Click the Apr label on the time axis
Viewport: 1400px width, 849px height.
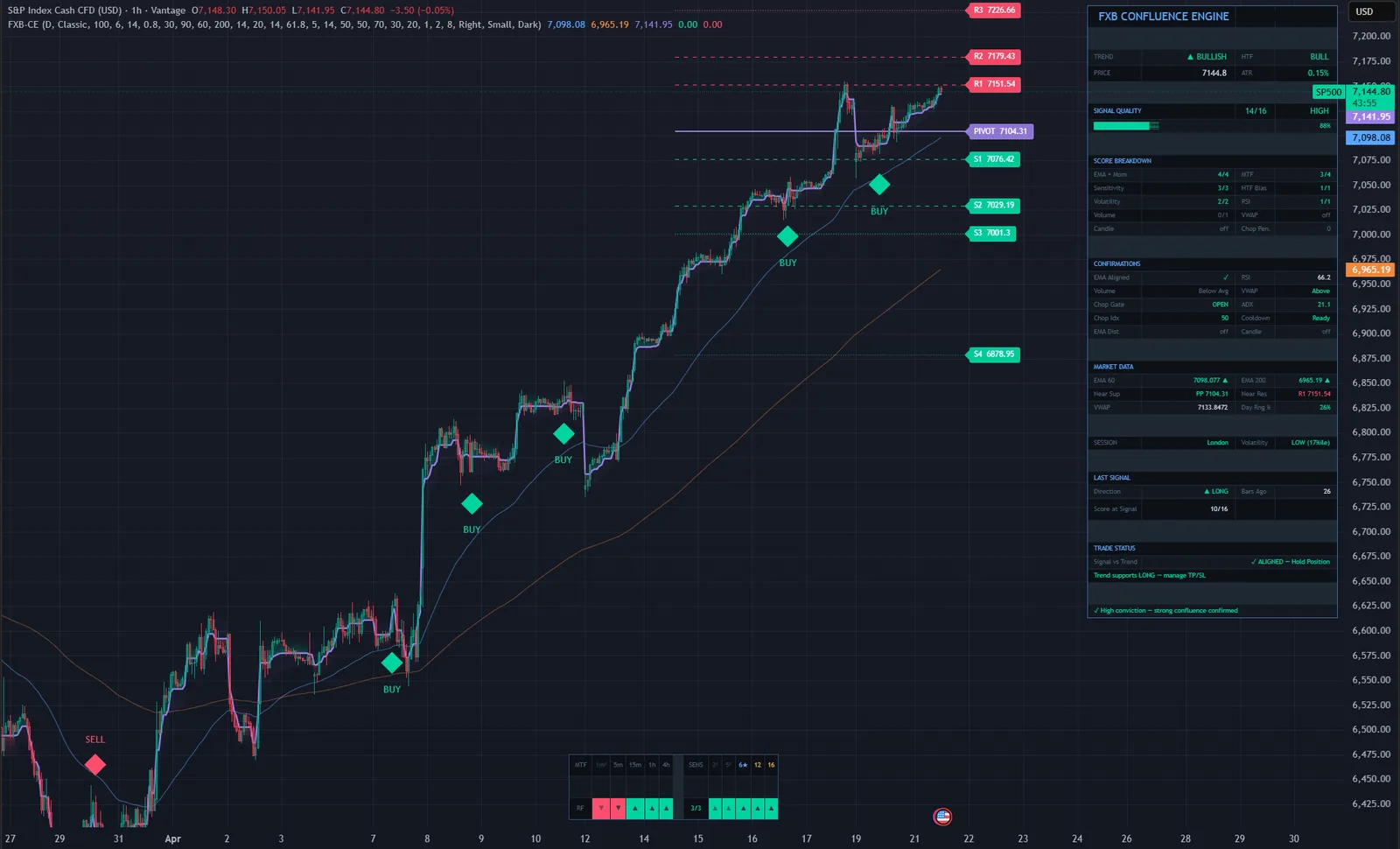point(173,838)
